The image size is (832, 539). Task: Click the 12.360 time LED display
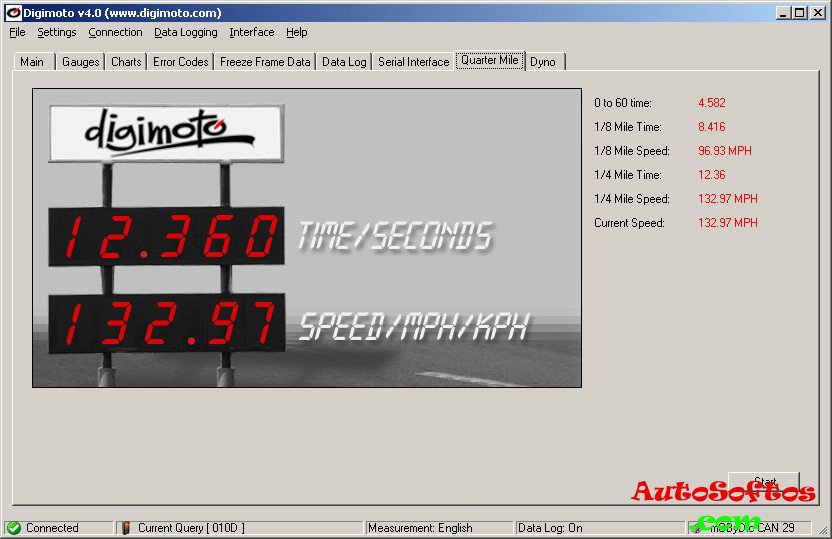tap(167, 237)
